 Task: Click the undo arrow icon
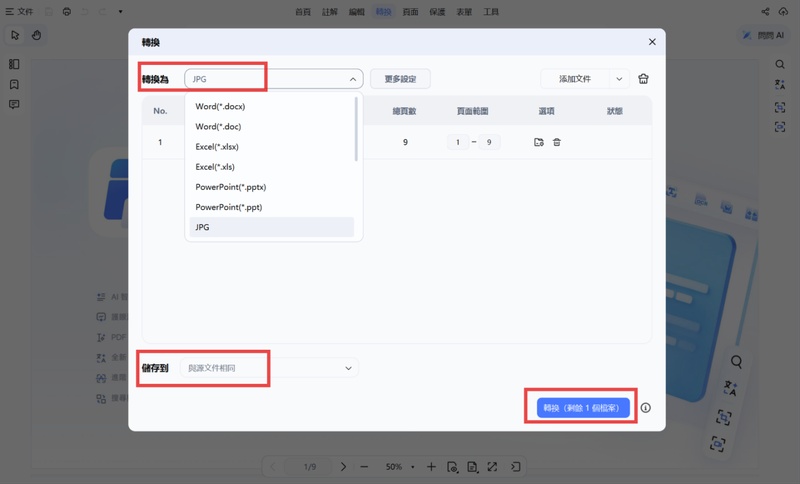pyautogui.click(x=85, y=11)
